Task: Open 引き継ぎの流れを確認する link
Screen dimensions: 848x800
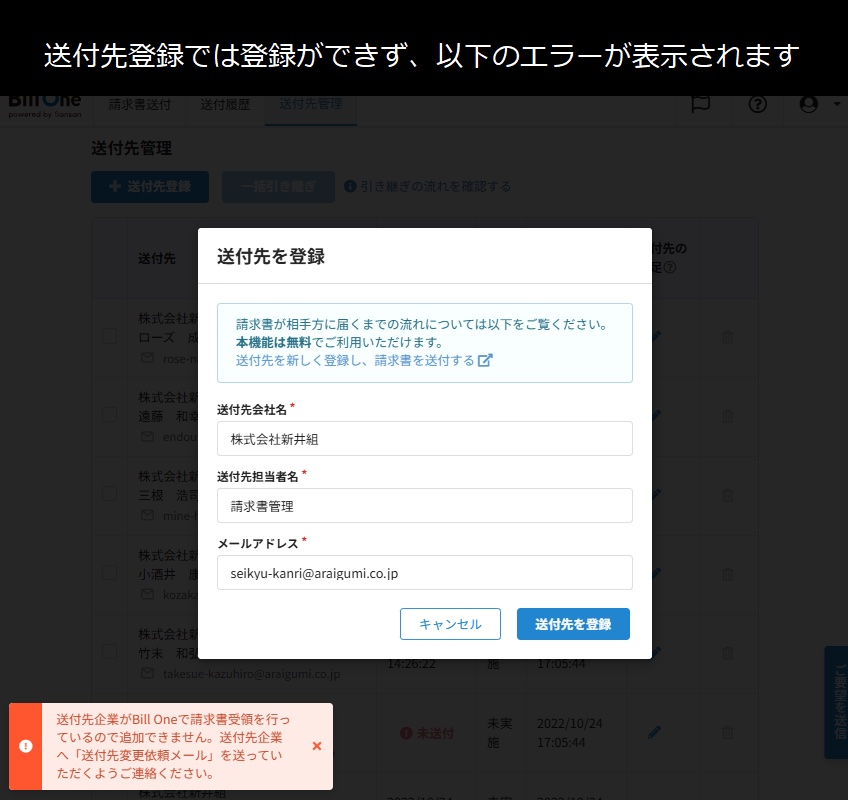Action: click(x=435, y=187)
